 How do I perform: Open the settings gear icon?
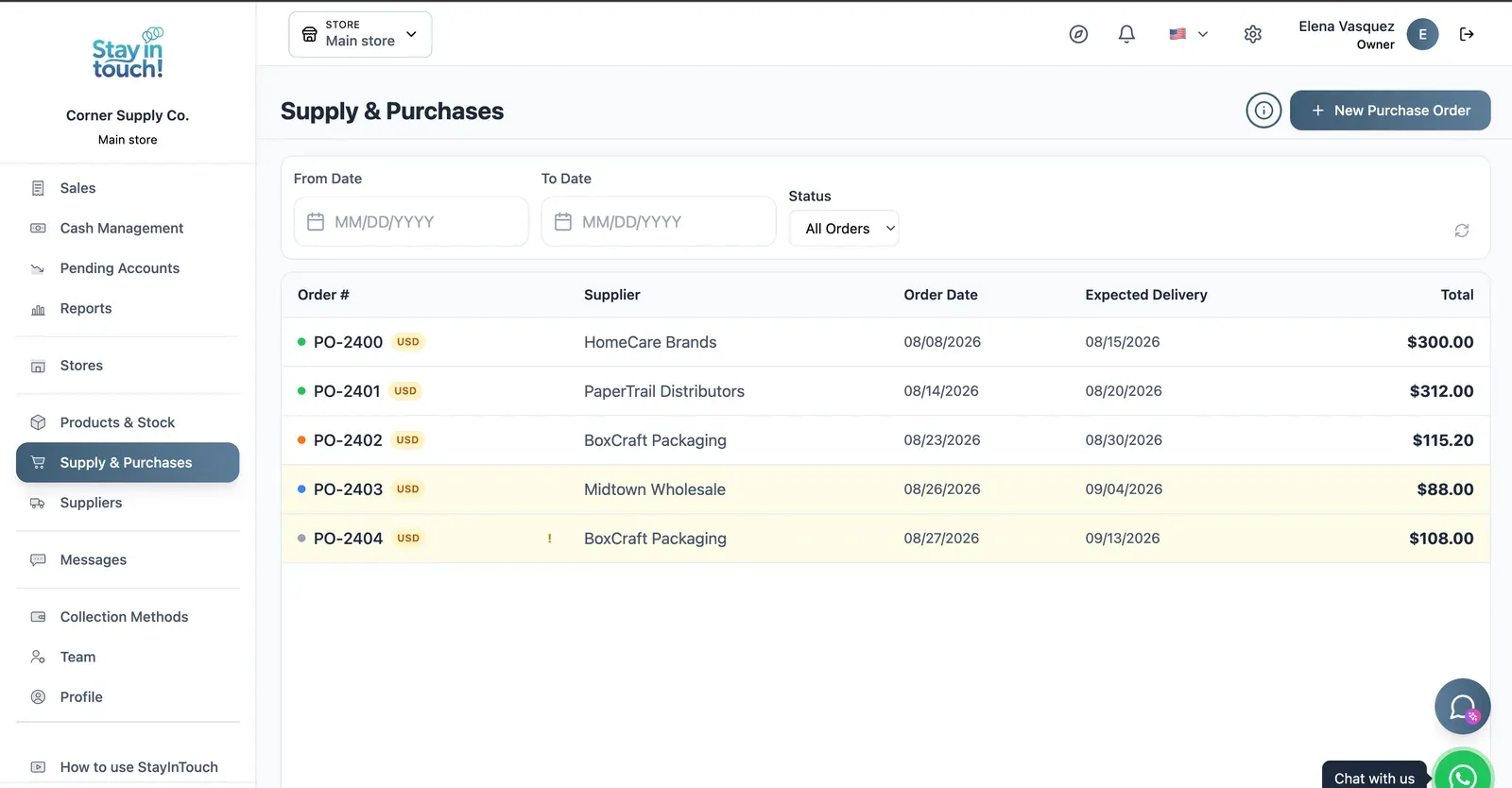[1253, 34]
